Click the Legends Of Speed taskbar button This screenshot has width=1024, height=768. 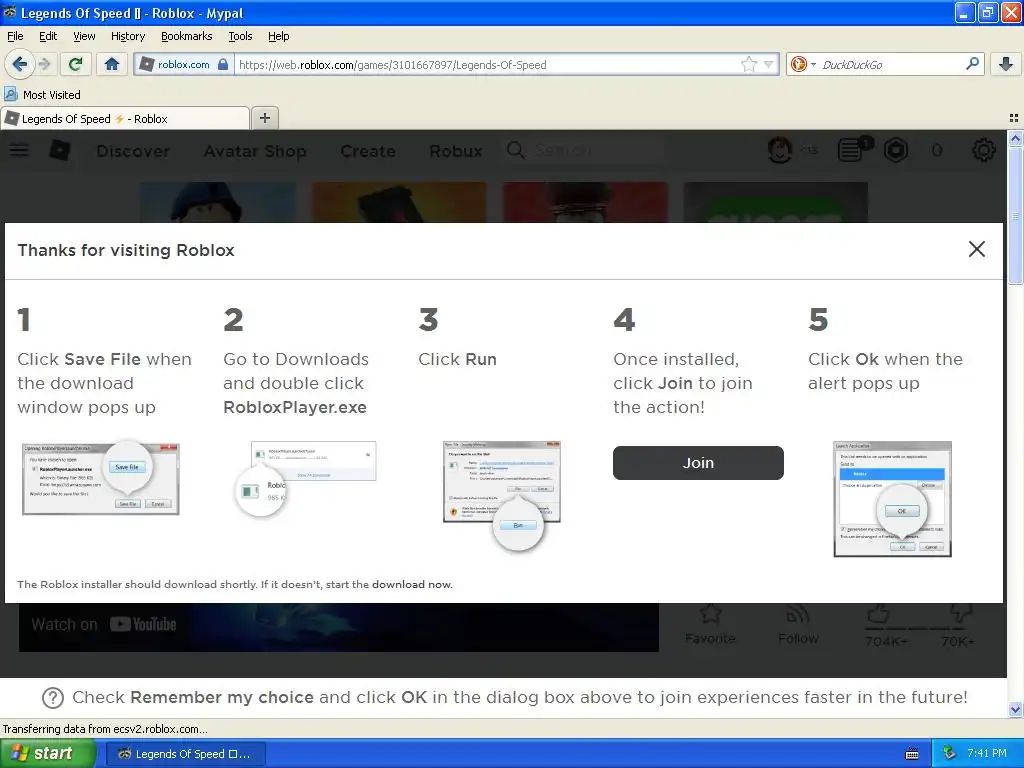click(x=185, y=754)
